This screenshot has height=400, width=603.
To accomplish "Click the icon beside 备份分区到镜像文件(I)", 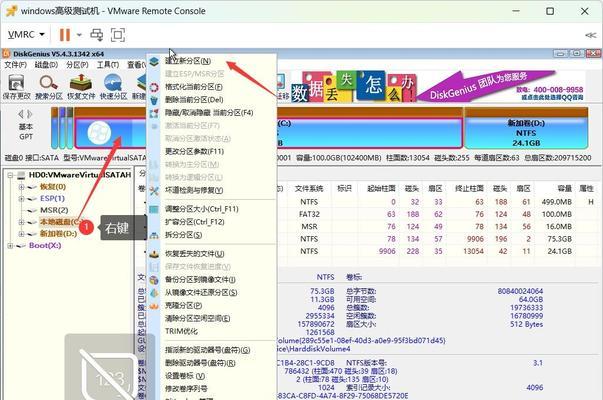I will coord(154,280).
